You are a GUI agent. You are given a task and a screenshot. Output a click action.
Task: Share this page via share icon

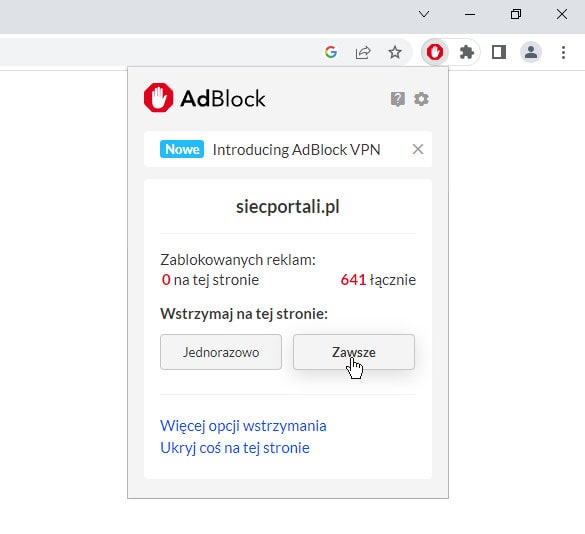pos(363,52)
